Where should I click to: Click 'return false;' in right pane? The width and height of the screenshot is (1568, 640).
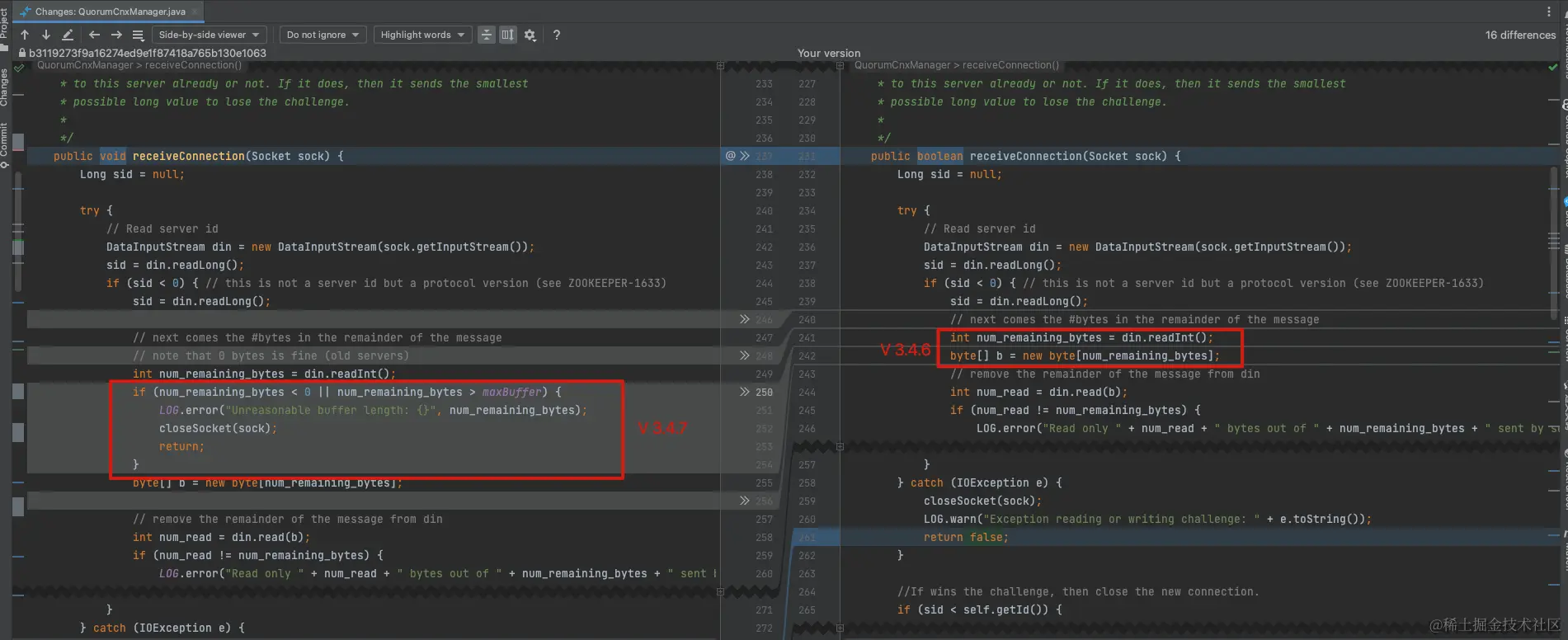(966, 537)
